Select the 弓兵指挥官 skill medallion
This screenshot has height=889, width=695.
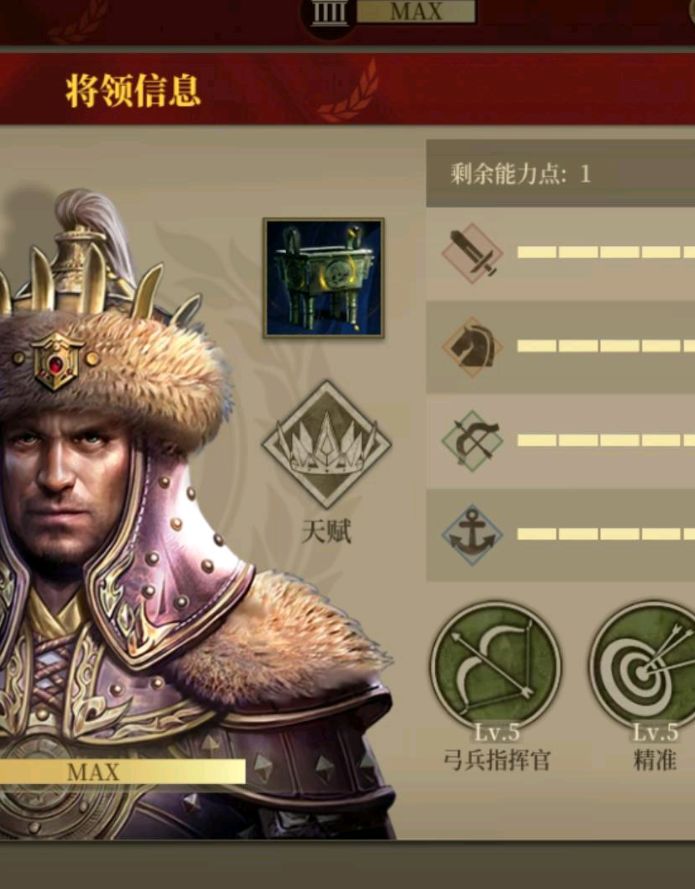(496, 666)
